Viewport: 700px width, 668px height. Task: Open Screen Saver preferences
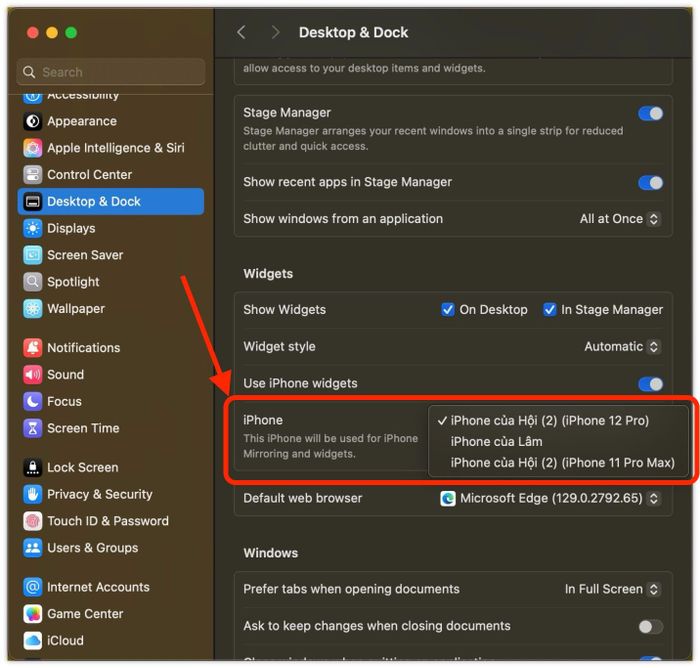tap(85, 255)
